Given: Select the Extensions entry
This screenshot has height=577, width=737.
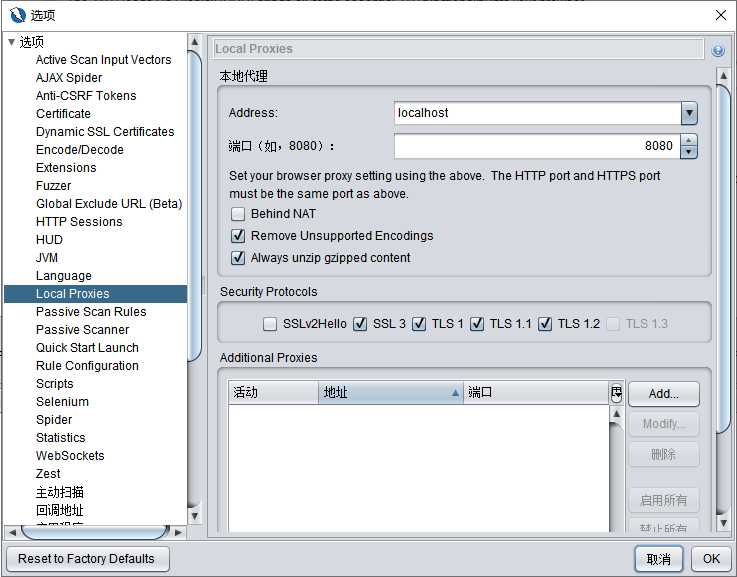Looking at the screenshot, I should tap(66, 168).
